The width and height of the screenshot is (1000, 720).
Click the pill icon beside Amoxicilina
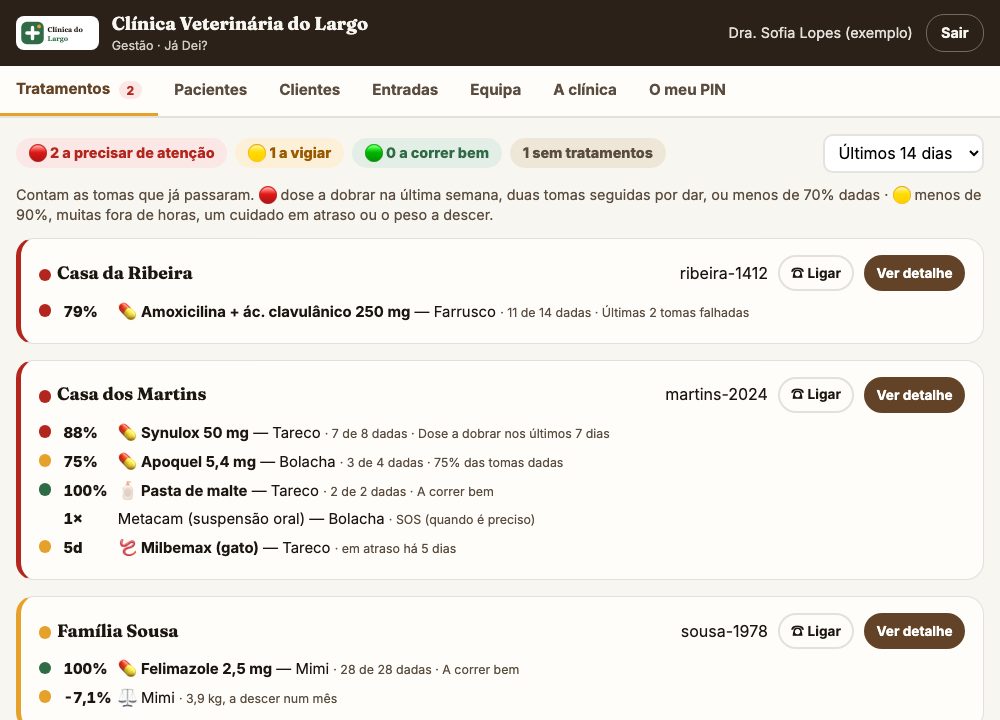point(128,312)
